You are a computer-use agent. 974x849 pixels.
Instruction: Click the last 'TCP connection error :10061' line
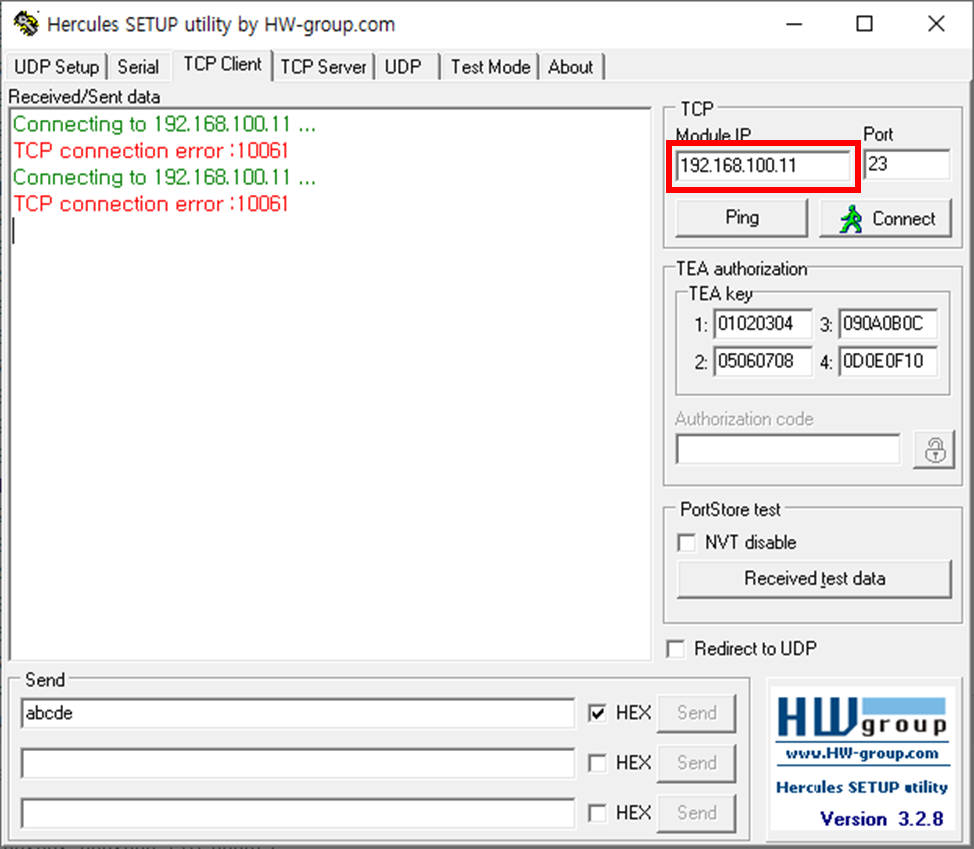[x=151, y=204]
